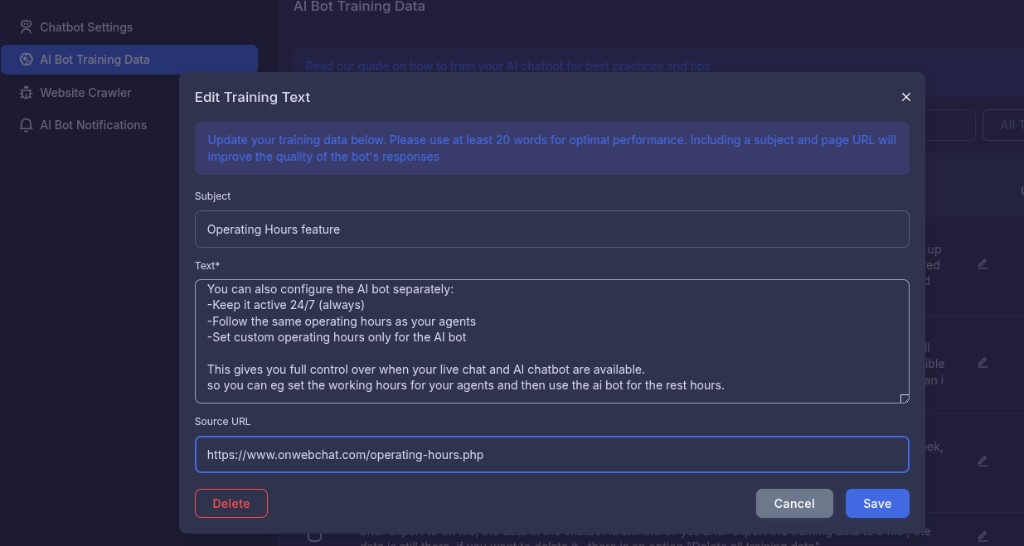The width and height of the screenshot is (1024, 546).
Task: Go to the AI Bot Notifications page
Action: [x=93, y=125]
